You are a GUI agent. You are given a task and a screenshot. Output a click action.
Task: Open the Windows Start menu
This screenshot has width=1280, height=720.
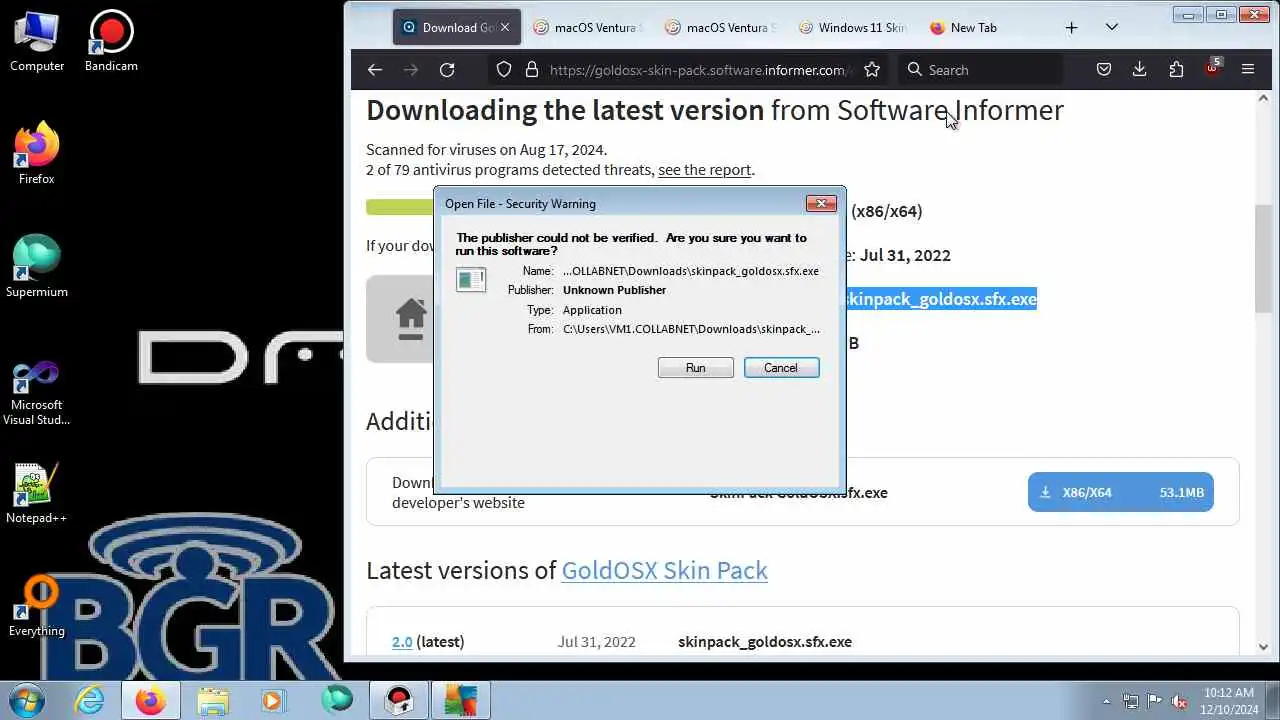click(x=26, y=699)
